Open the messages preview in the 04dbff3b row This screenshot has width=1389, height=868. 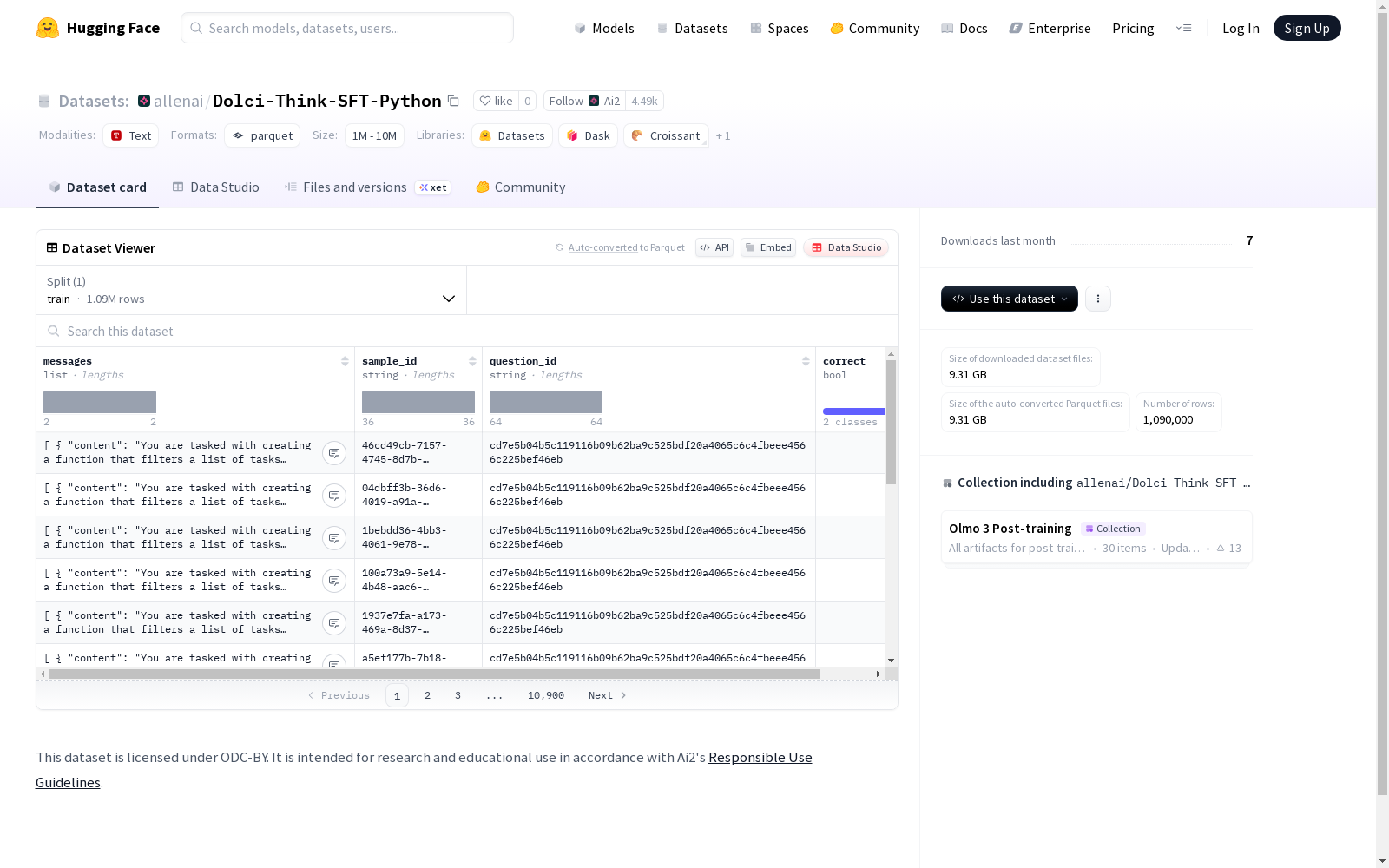click(334, 496)
